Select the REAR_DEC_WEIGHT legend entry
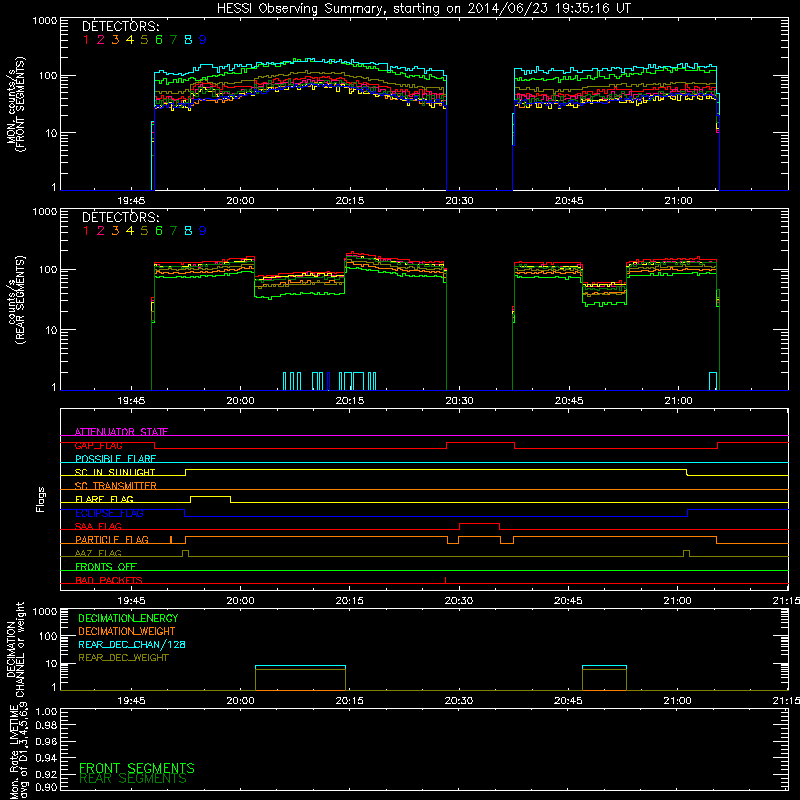Viewport: 800px width, 800px height. point(123,658)
